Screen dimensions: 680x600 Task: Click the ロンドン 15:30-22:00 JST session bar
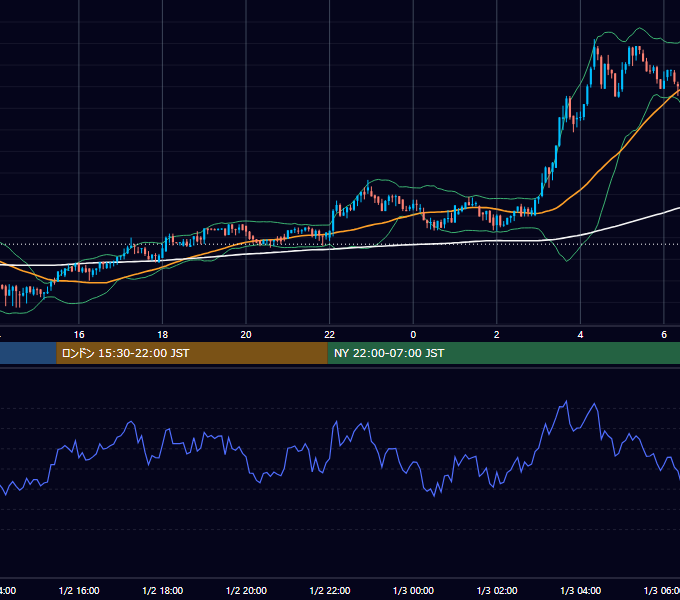(x=192, y=353)
